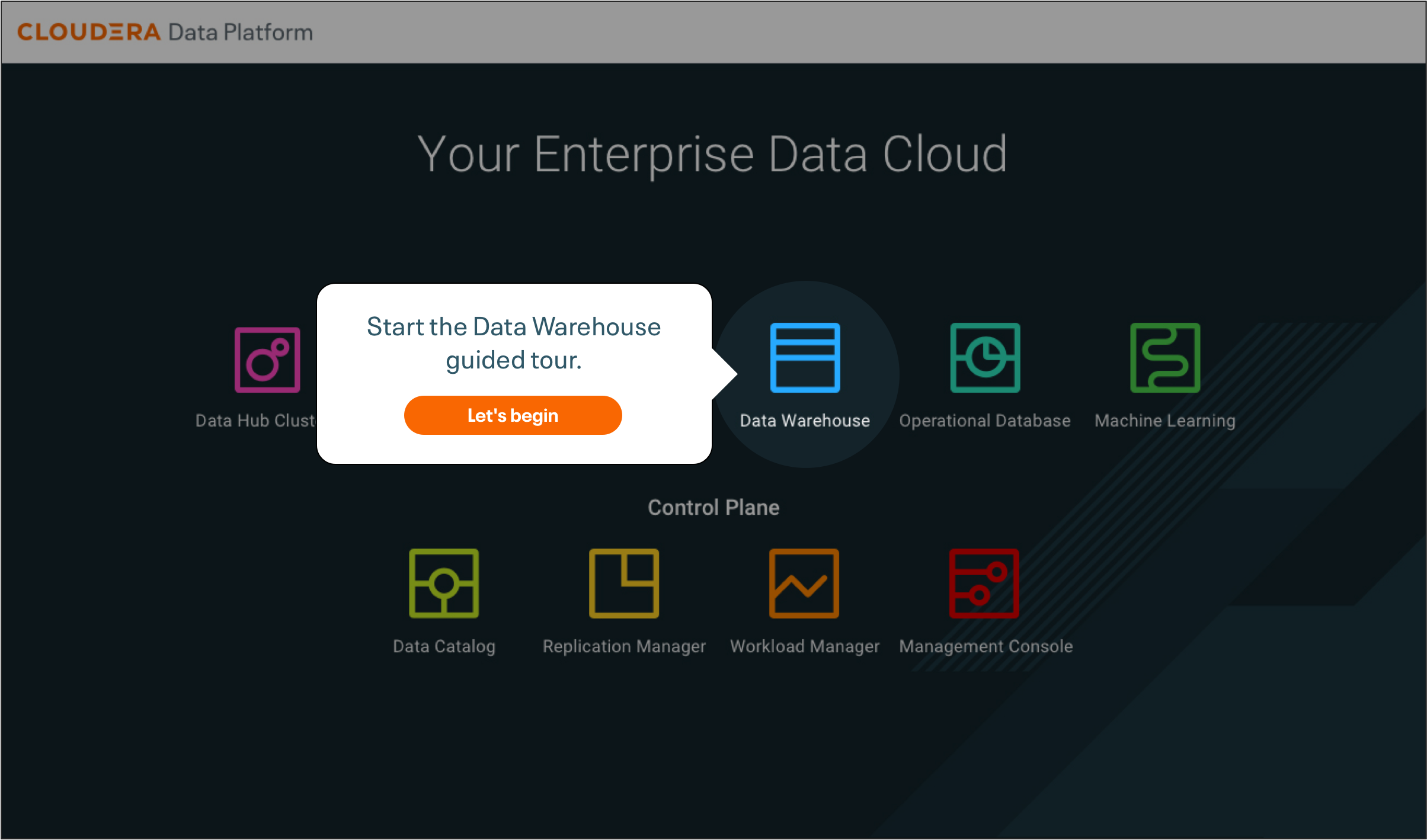This screenshot has height=840, width=1427.
Task: Open the Replication Manager icon
Action: (x=623, y=583)
